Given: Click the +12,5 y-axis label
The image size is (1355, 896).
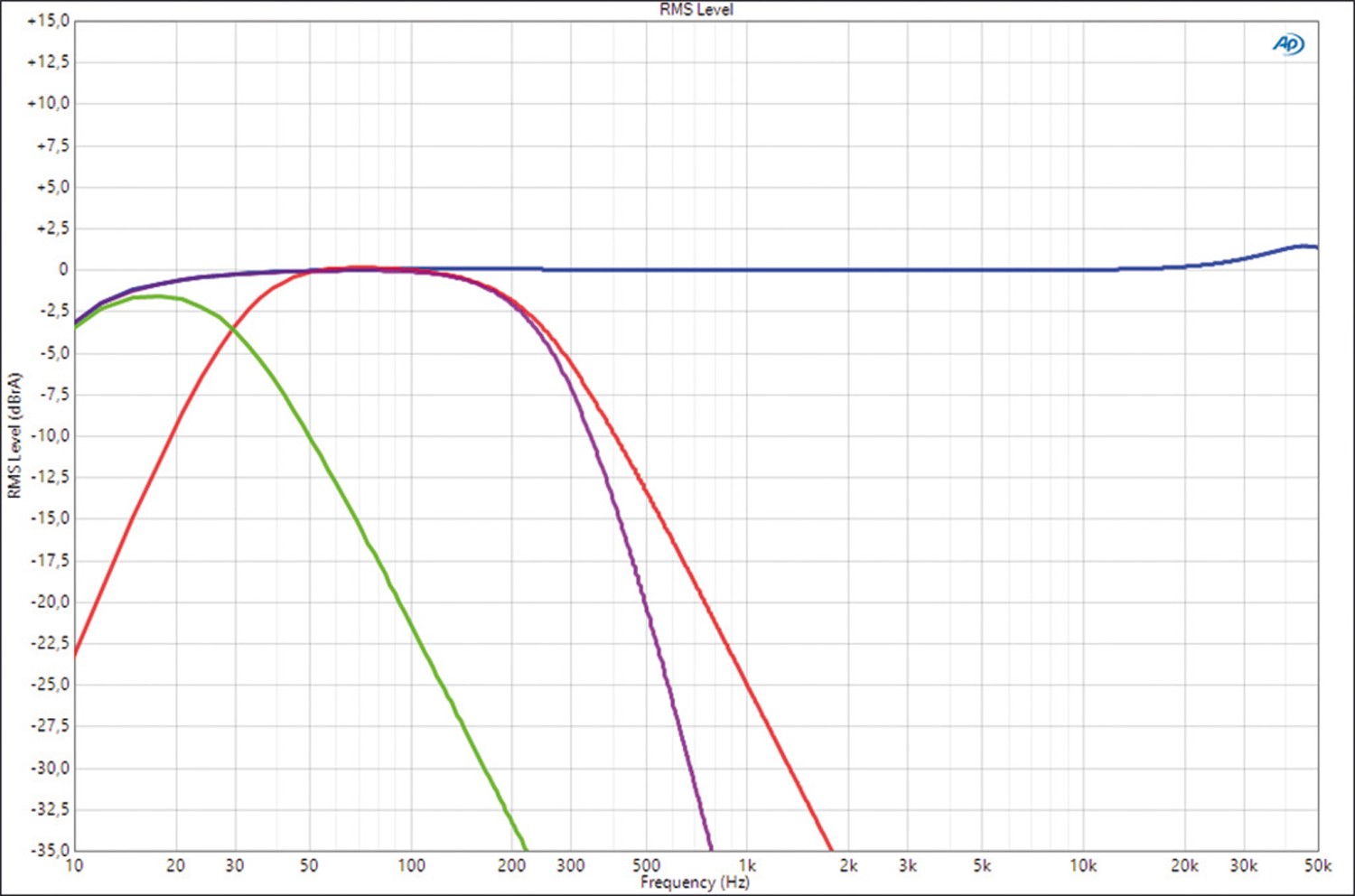Looking at the screenshot, I should pyautogui.click(x=48, y=61).
